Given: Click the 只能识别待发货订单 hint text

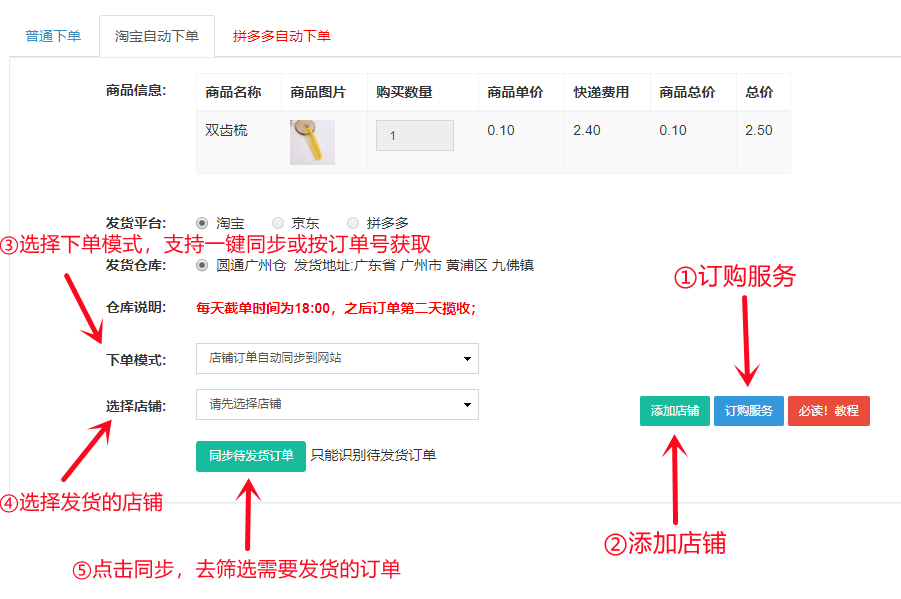Looking at the screenshot, I should tap(374, 455).
